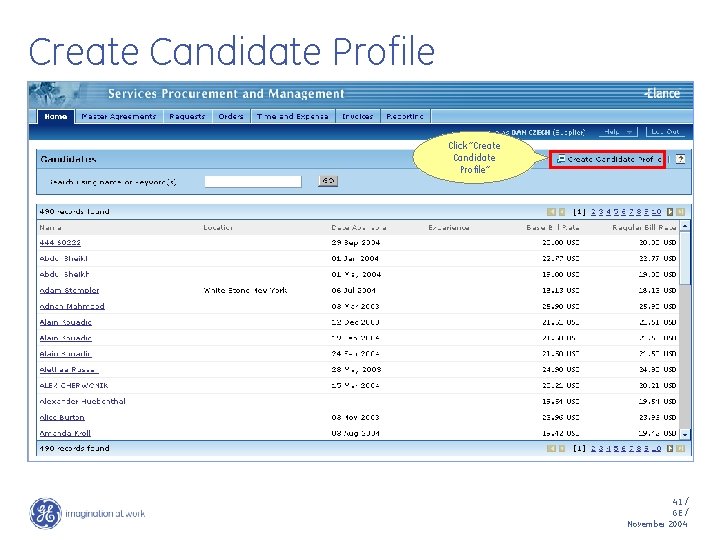Open Amanda Kroll candidate link
This screenshot has height=540, width=720.
65,433
